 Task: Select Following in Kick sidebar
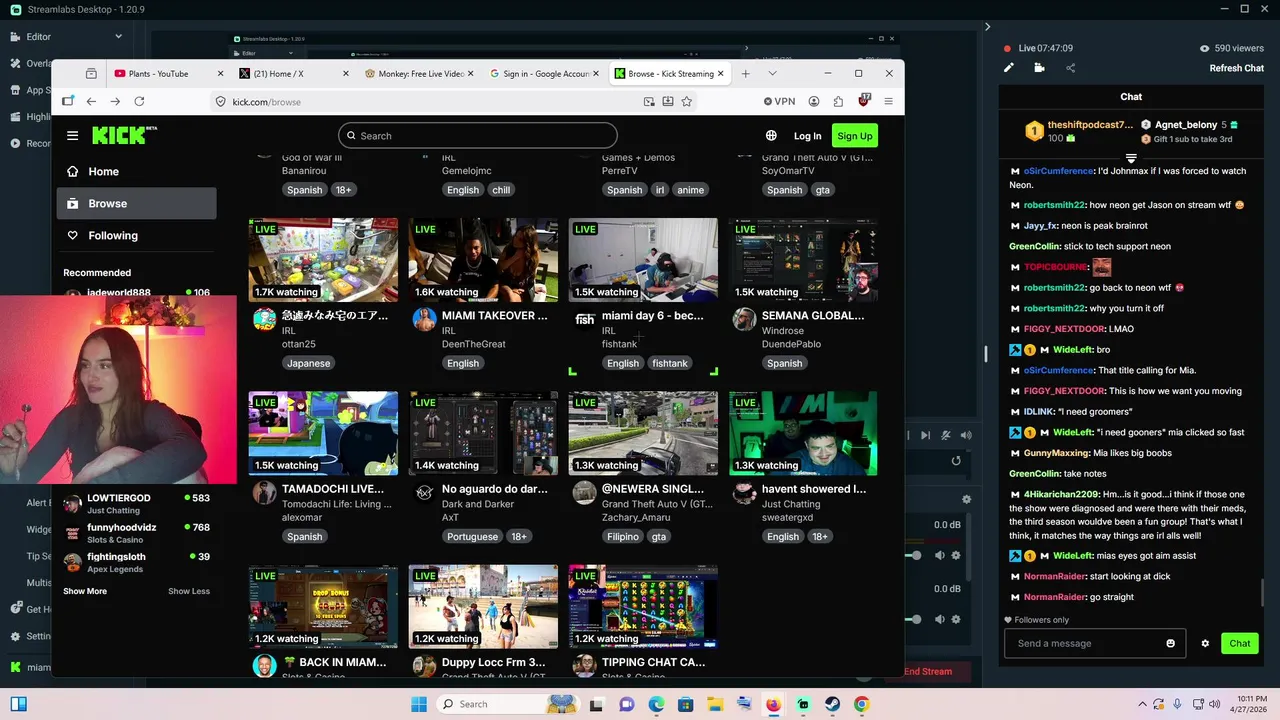(x=136, y=235)
